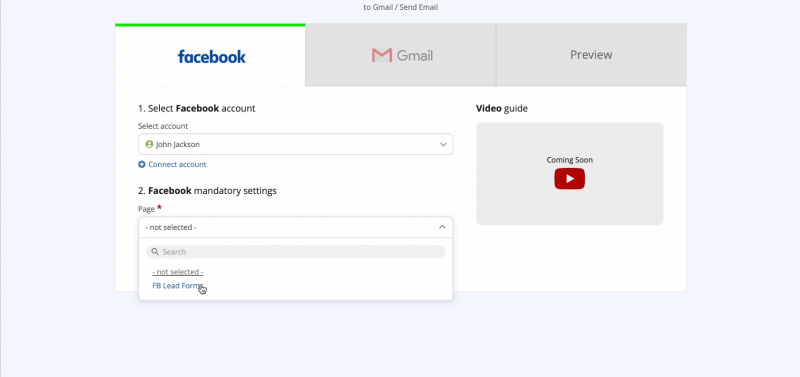The image size is (800, 377).
Task: Click the plus icon beside Connect account
Action: [x=142, y=164]
